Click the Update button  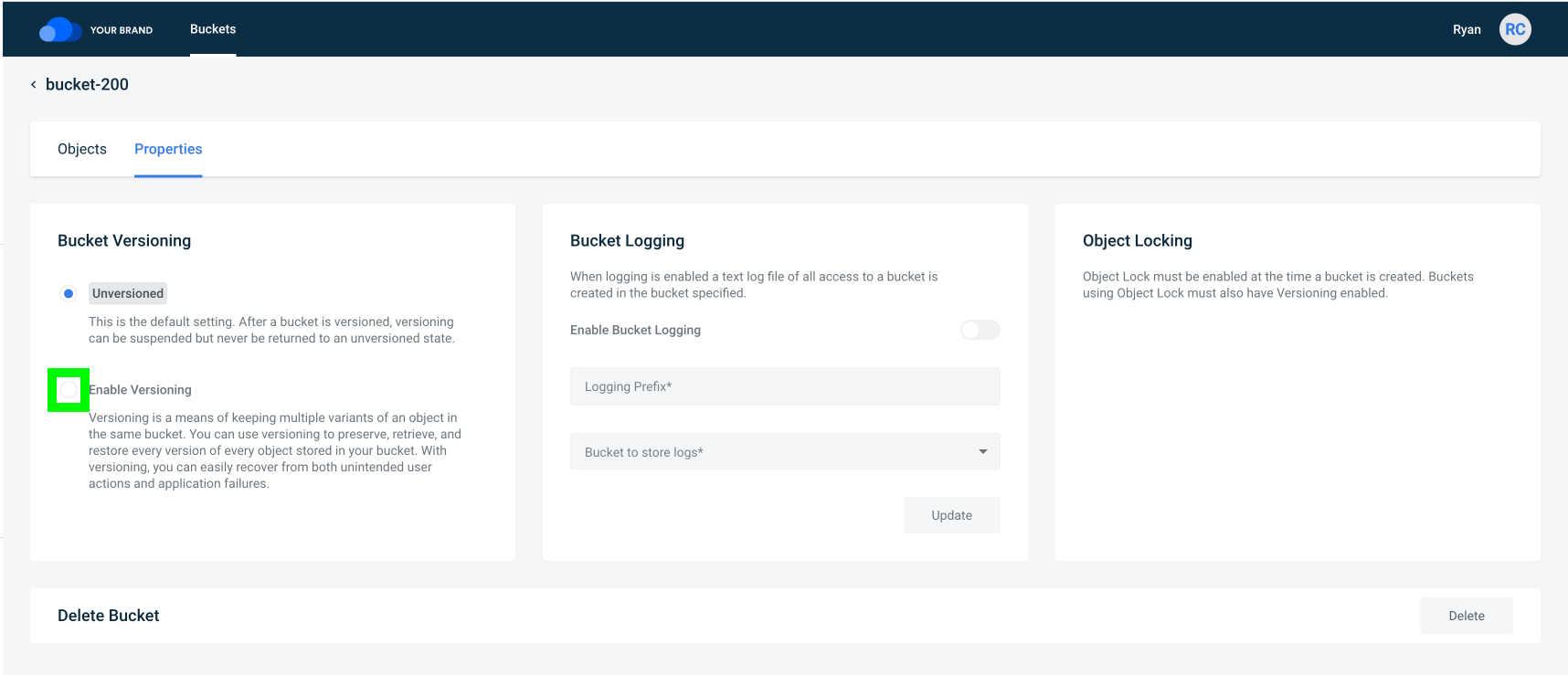951,515
